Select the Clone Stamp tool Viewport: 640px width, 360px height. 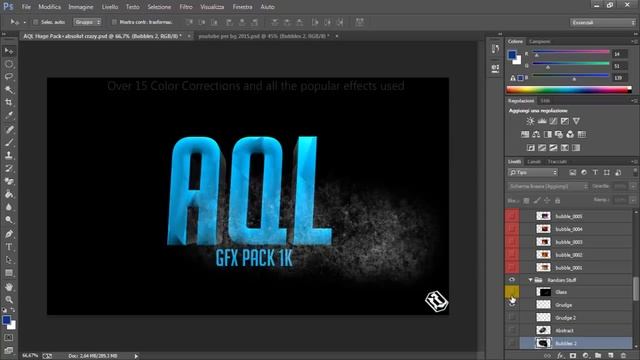point(9,155)
